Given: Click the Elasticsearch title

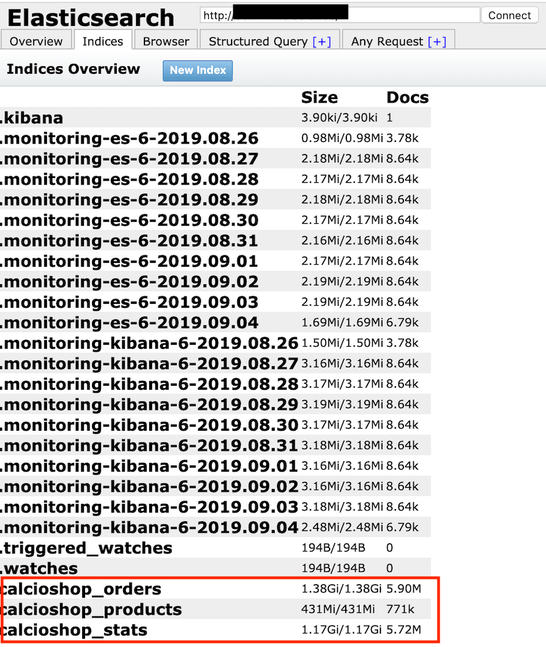Looking at the screenshot, I should [x=91, y=17].
